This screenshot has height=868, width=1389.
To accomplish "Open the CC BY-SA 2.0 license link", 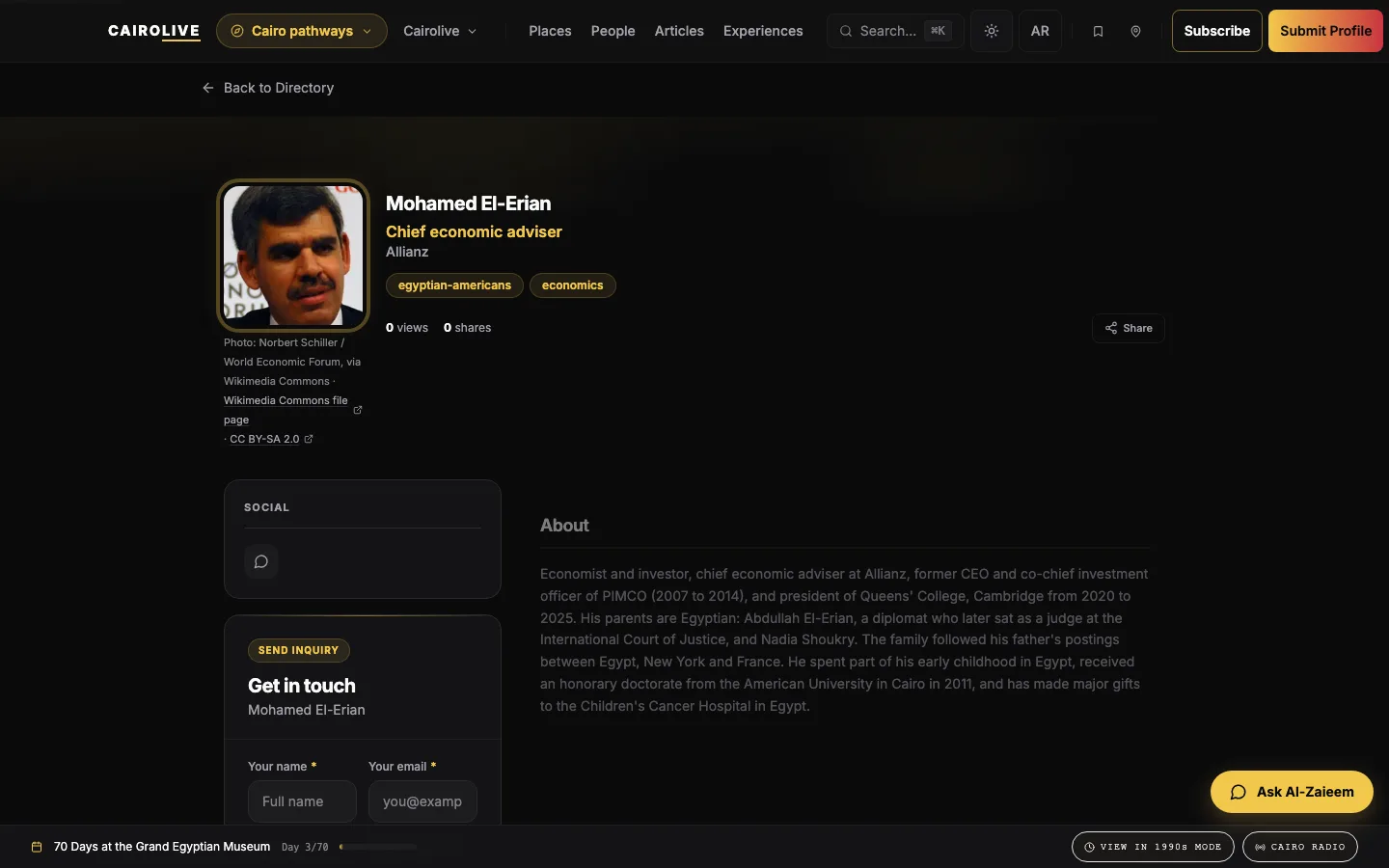I will [271, 439].
